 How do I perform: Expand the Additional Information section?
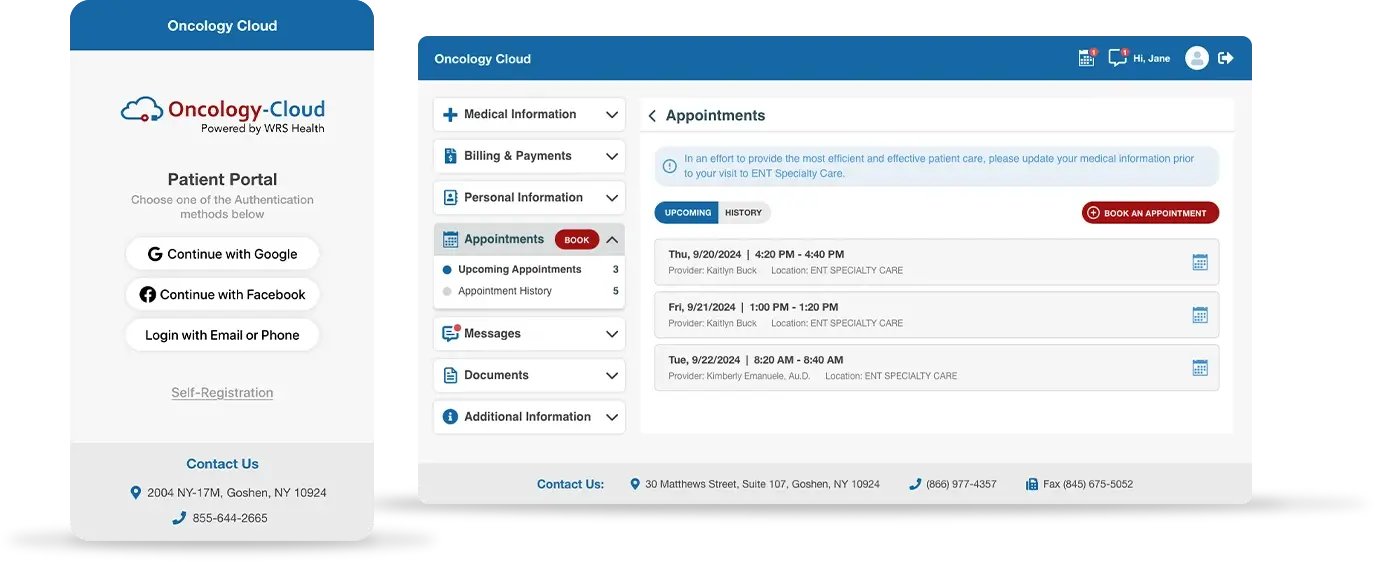pyautogui.click(x=612, y=417)
